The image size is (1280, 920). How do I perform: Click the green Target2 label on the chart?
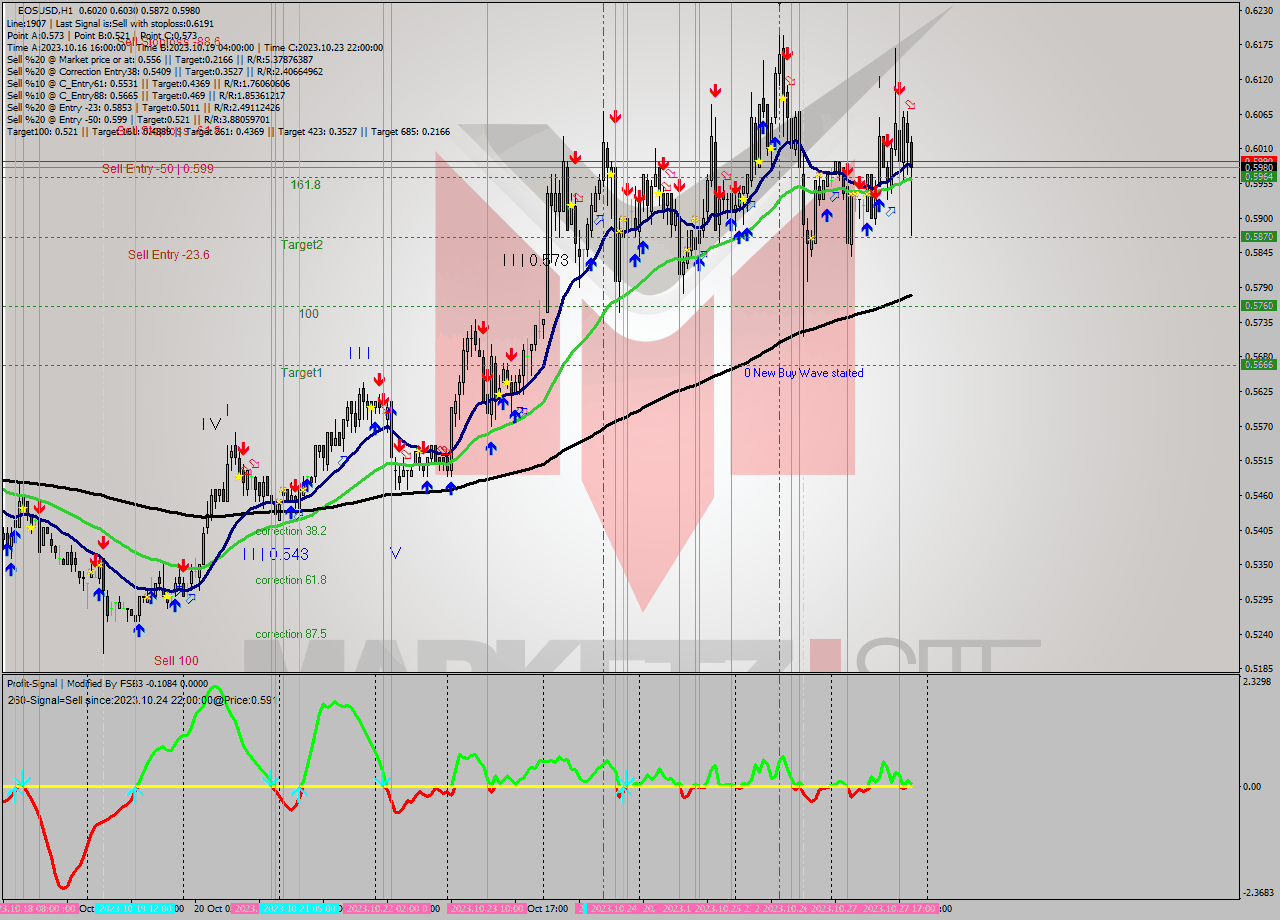point(302,245)
